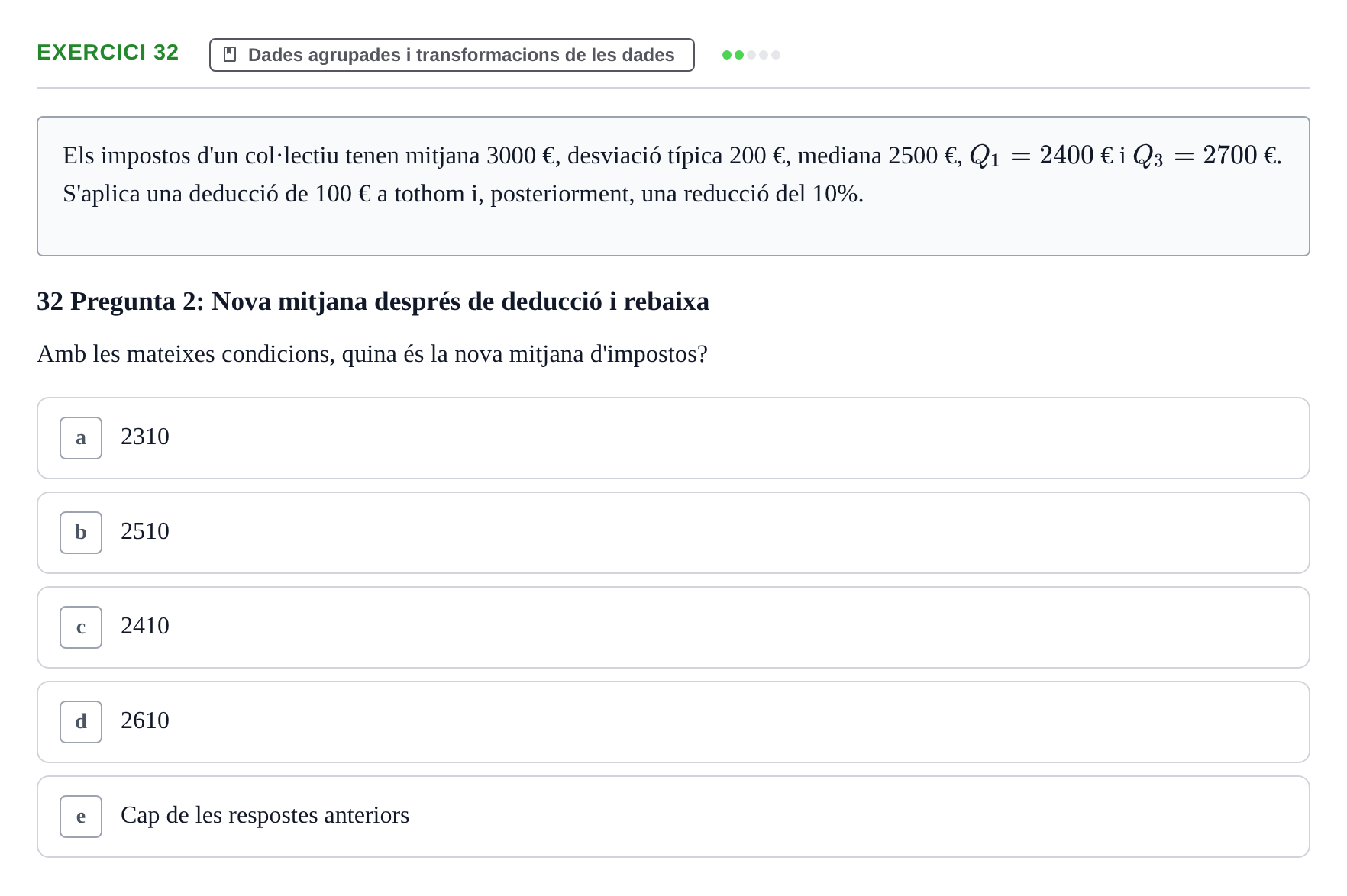Image resolution: width=1347 pixels, height=896 pixels.
Task: Select answer letter box c
Action: pyautogui.click(x=81, y=627)
